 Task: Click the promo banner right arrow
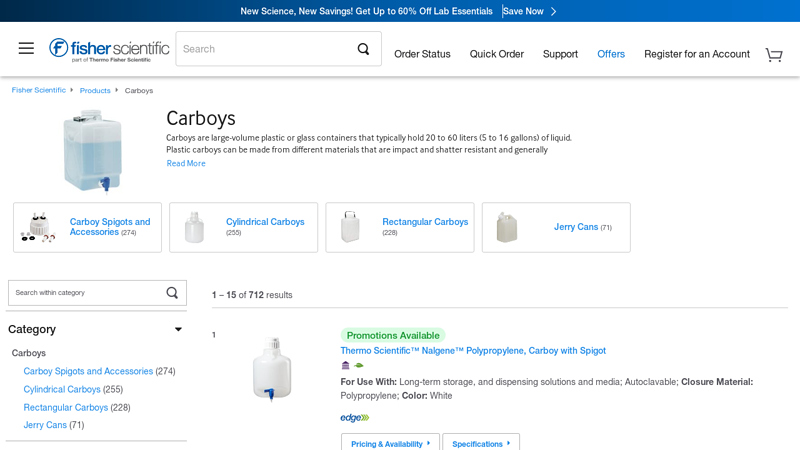554,11
